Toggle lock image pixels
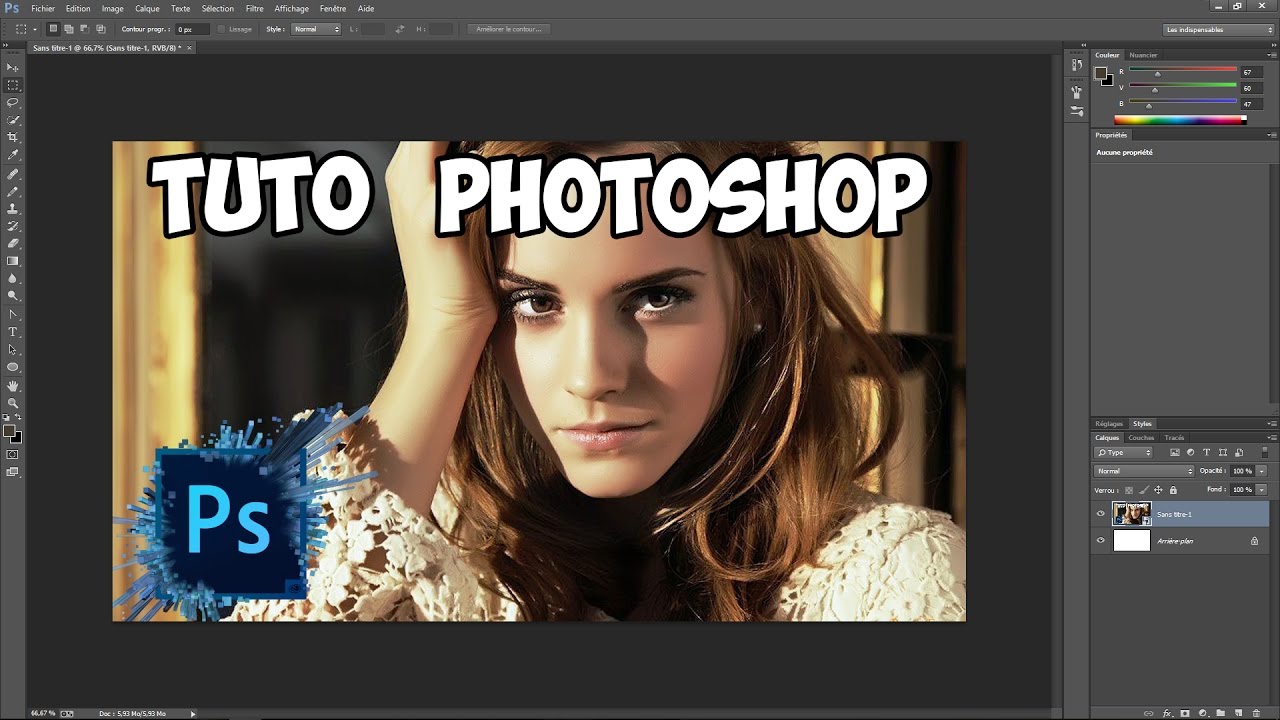The width and height of the screenshot is (1280, 720). [1143, 490]
